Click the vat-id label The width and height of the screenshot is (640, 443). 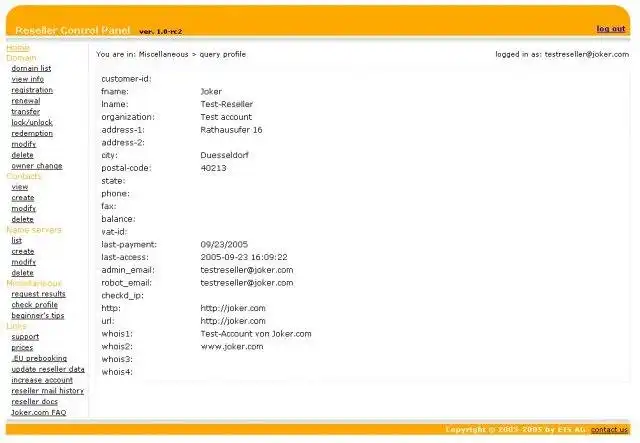click(114, 232)
